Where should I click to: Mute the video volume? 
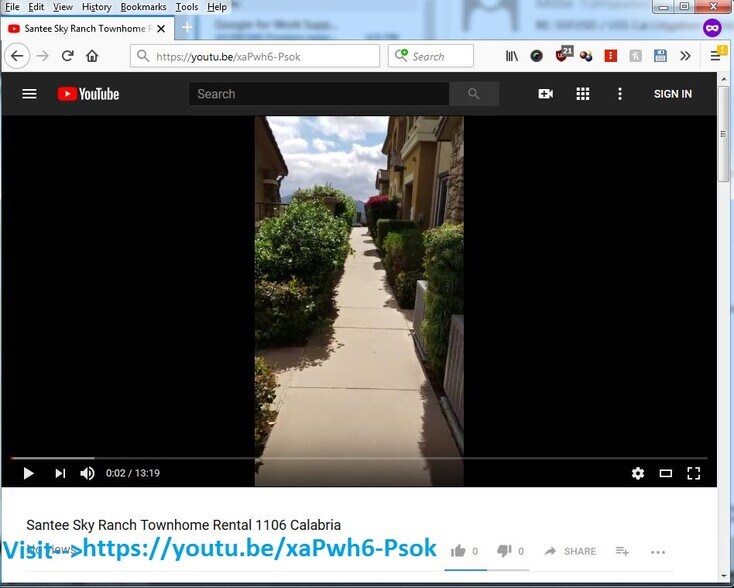point(87,473)
